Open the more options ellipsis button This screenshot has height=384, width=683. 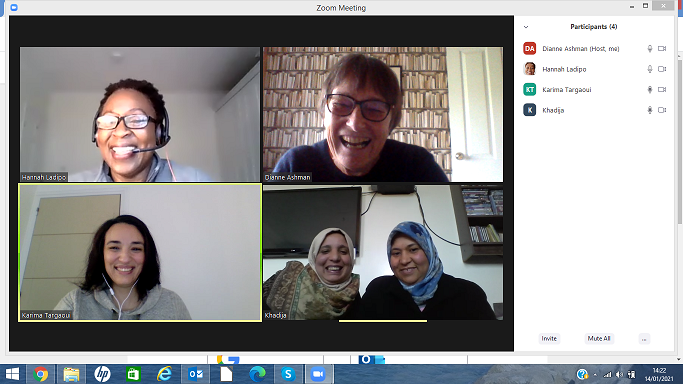tap(644, 339)
